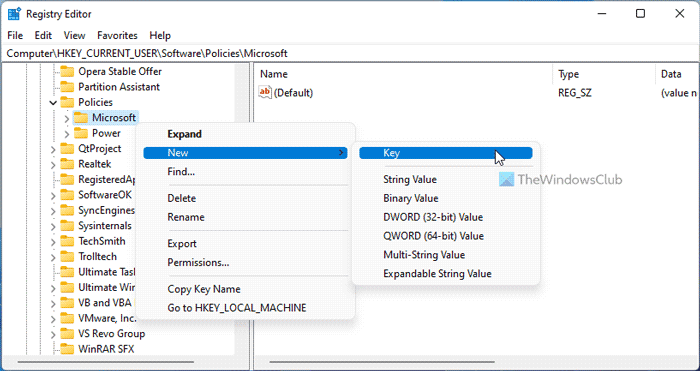This screenshot has height=371, width=700.
Task: Click the RegisteredAp folder icon
Action: coord(67,179)
